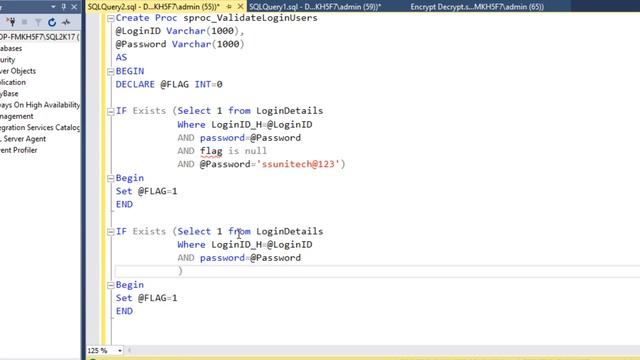Click the horizontal scrollbar left arrow
Image resolution: width=640 pixels, height=360 pixels.
[129, 350]
